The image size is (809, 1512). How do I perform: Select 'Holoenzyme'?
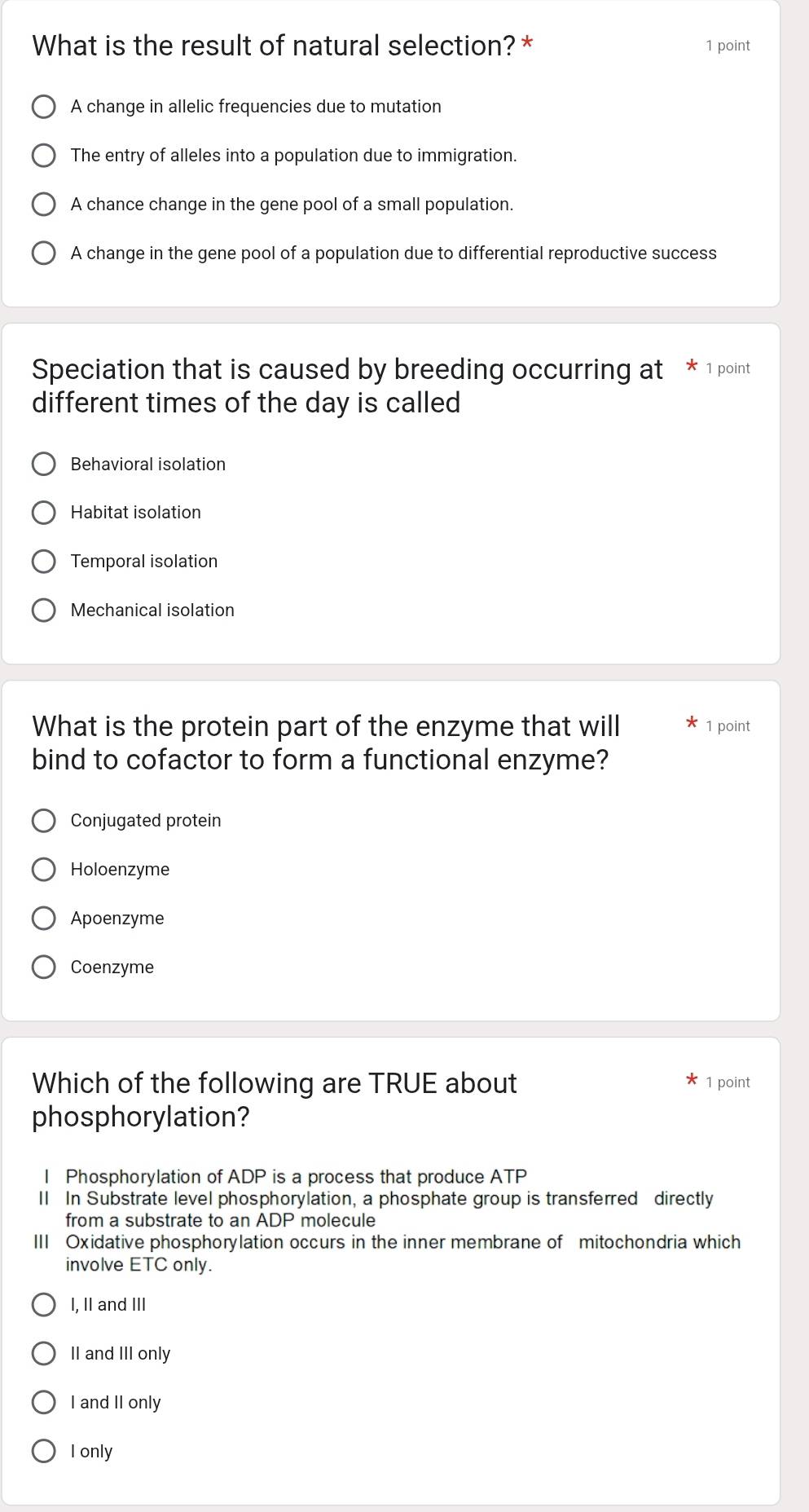tap(45, 869)
